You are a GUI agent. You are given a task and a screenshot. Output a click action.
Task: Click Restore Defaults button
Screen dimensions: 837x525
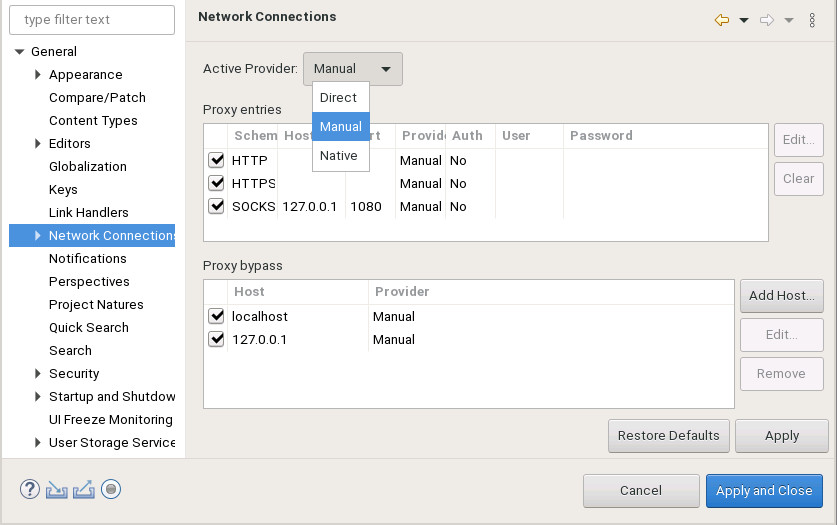tap(668, 436)
